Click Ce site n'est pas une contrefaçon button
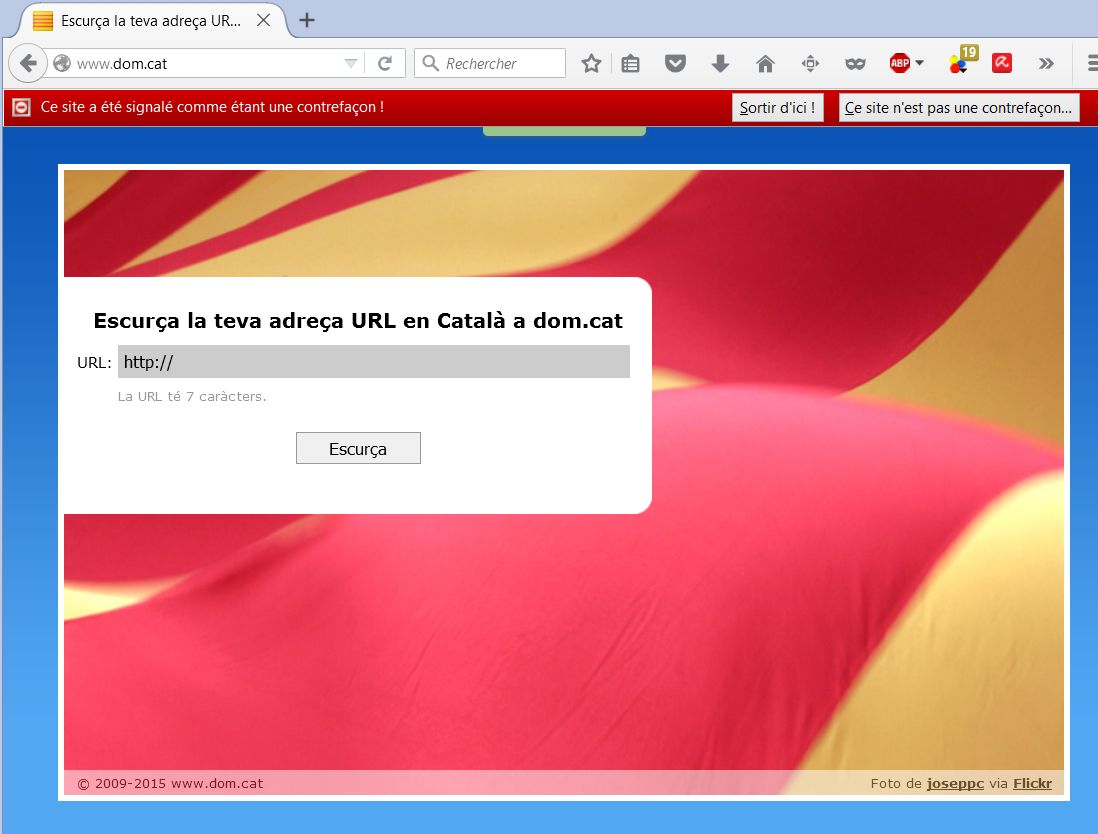 959,108
